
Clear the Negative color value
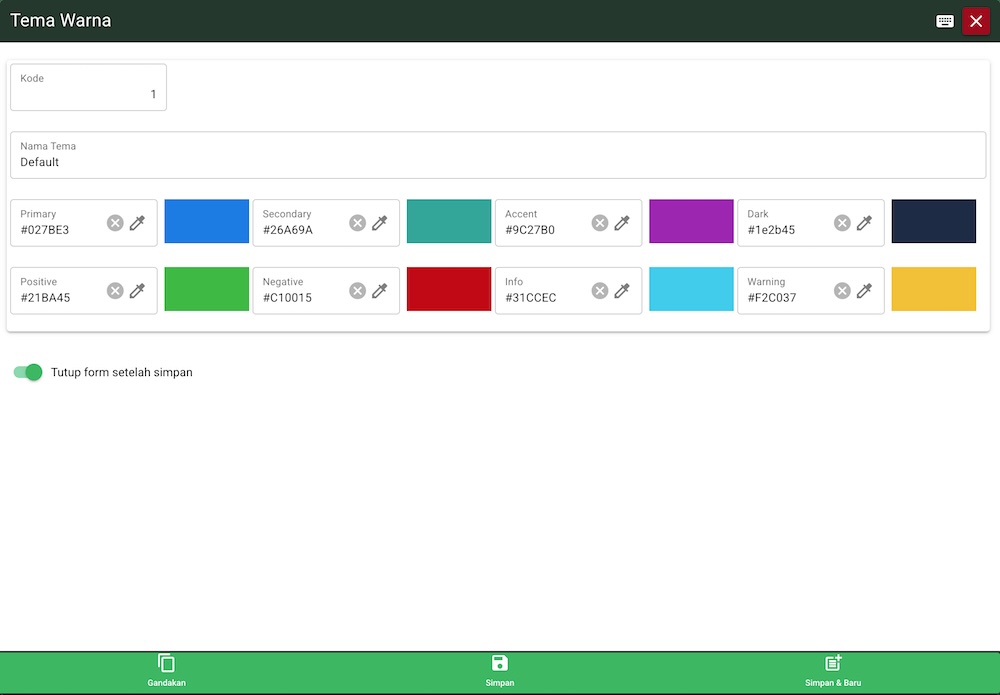point(357,290)
